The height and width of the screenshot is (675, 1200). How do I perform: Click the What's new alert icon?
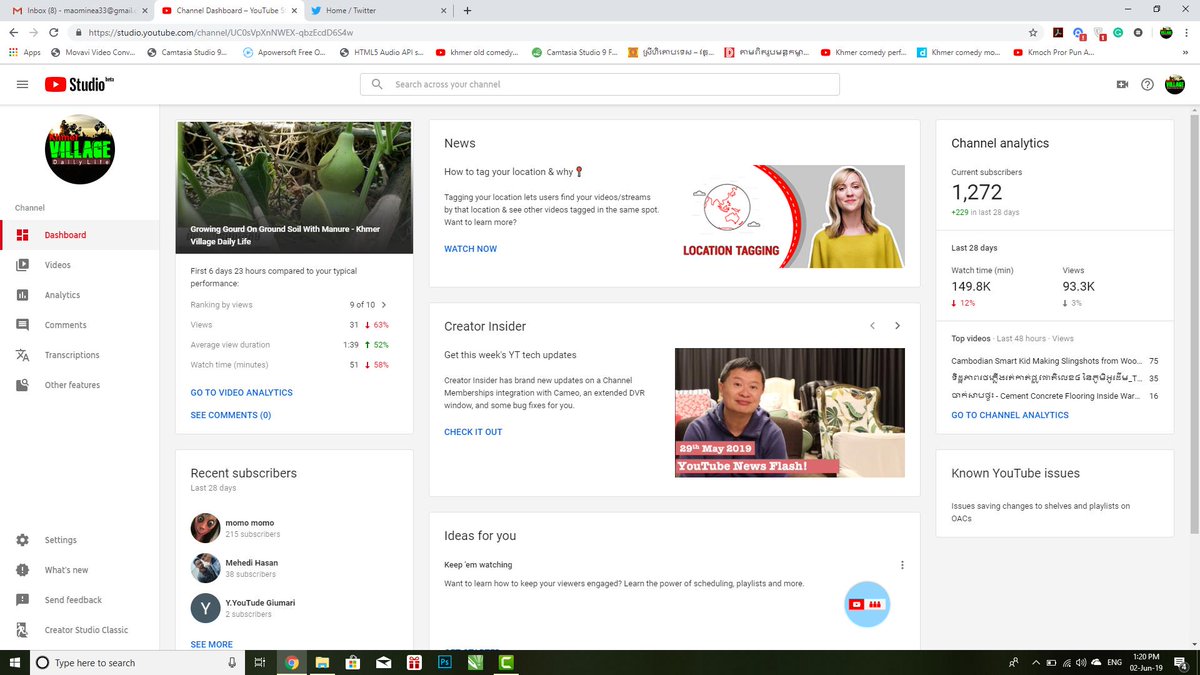(22, 570)
